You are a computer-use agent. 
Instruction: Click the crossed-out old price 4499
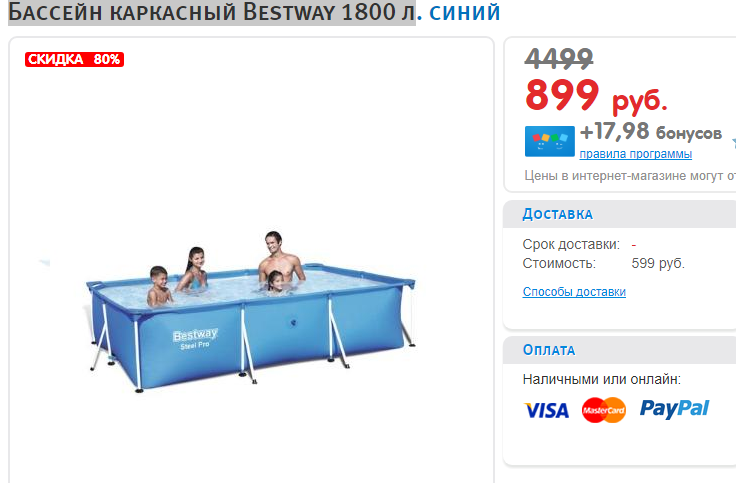tap(559, 59)
